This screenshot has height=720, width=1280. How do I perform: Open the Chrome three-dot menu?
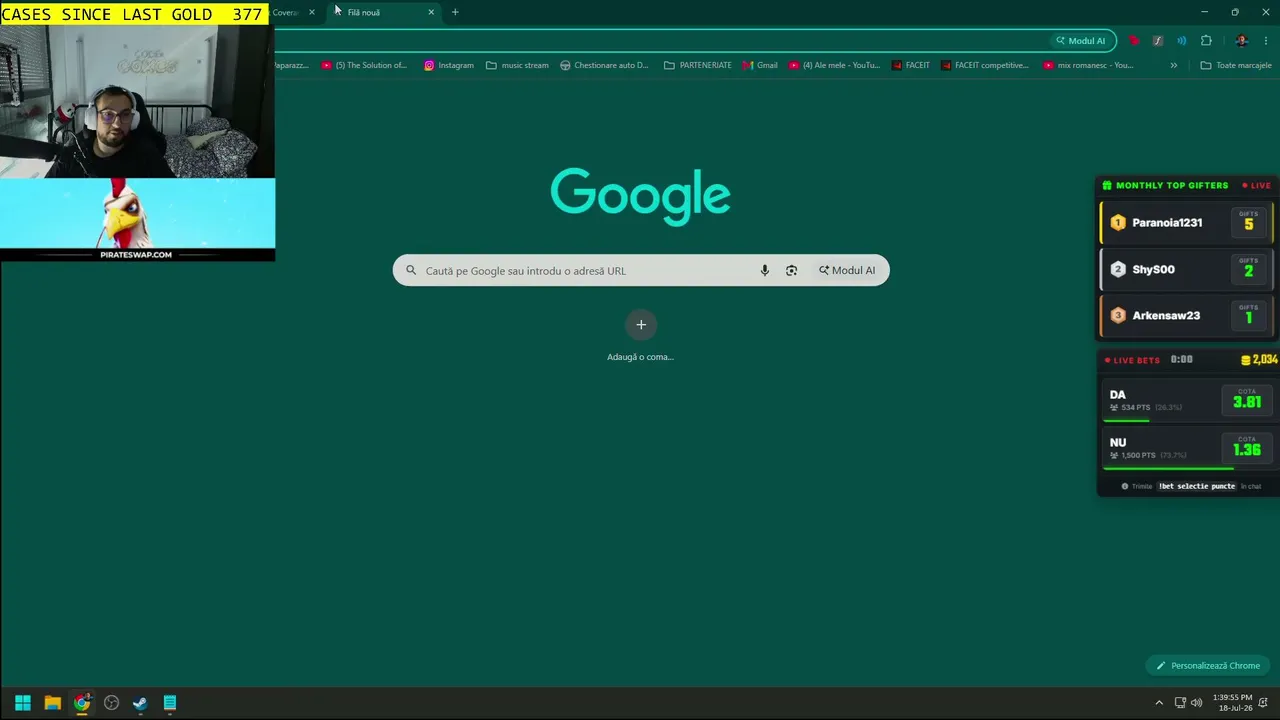point(1266,41)
